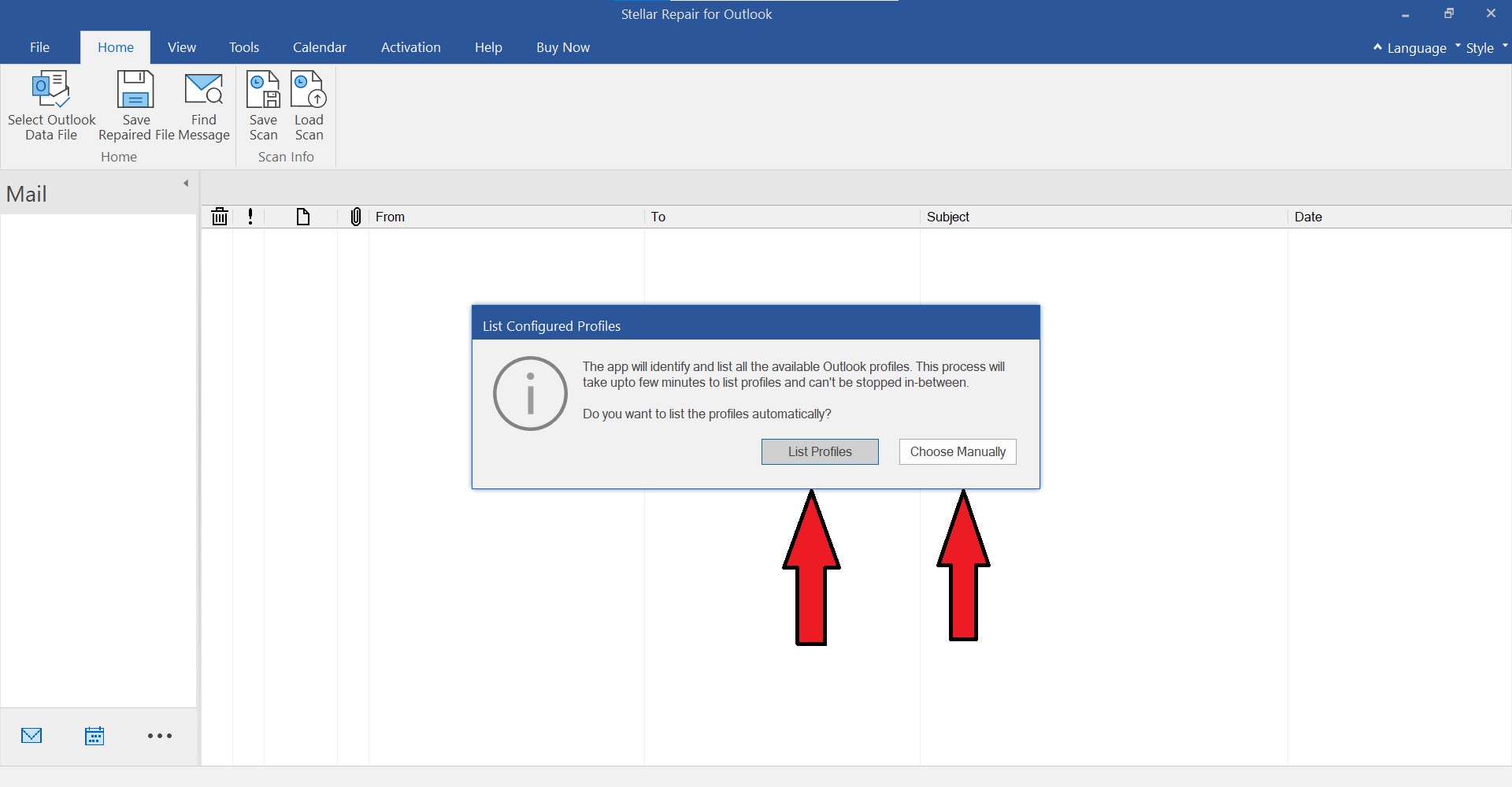Image resolution: width=1512 pixels, height=787 pixels.
Task: Open the Help tab
Action: click(488, 47)
